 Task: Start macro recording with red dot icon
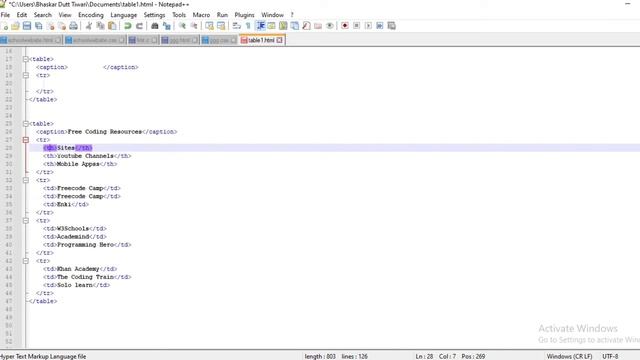(x=345, y=26)
